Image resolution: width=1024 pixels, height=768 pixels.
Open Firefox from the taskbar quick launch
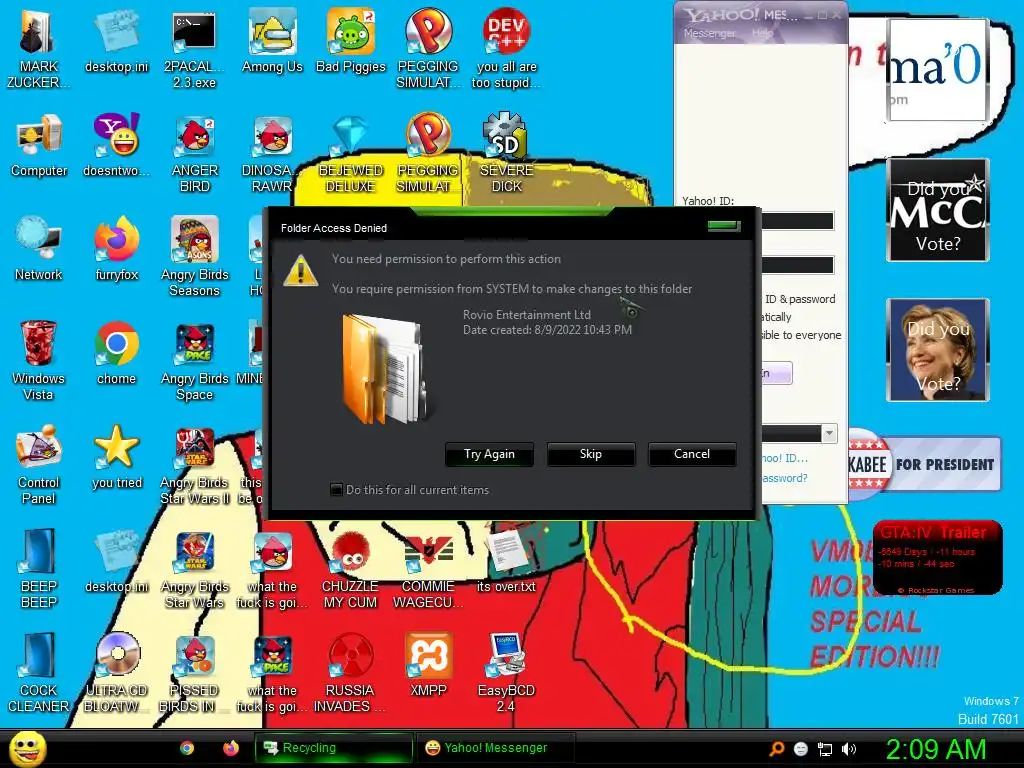[231, 748]
